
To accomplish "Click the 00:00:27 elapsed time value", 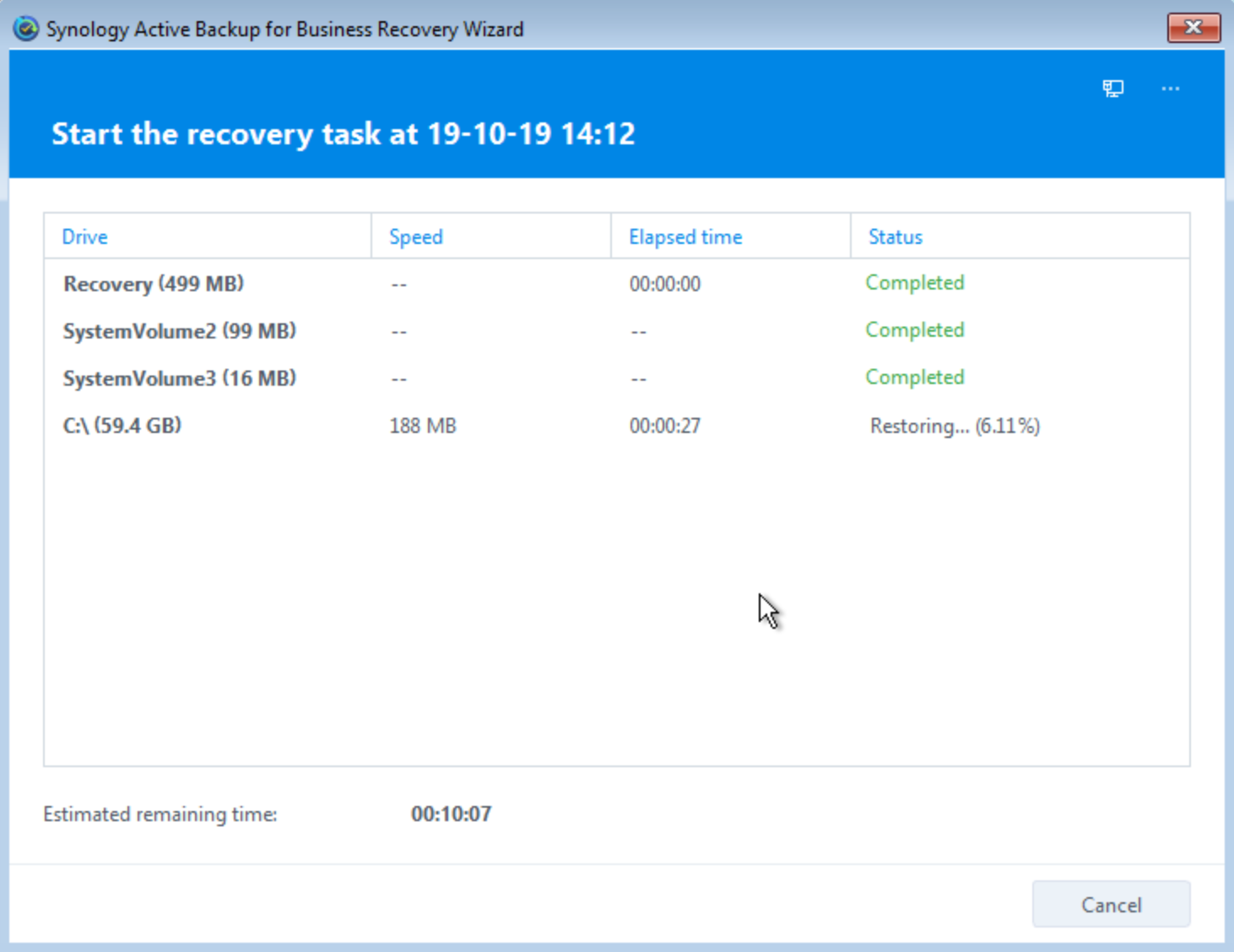I will [x=665, y=426].
